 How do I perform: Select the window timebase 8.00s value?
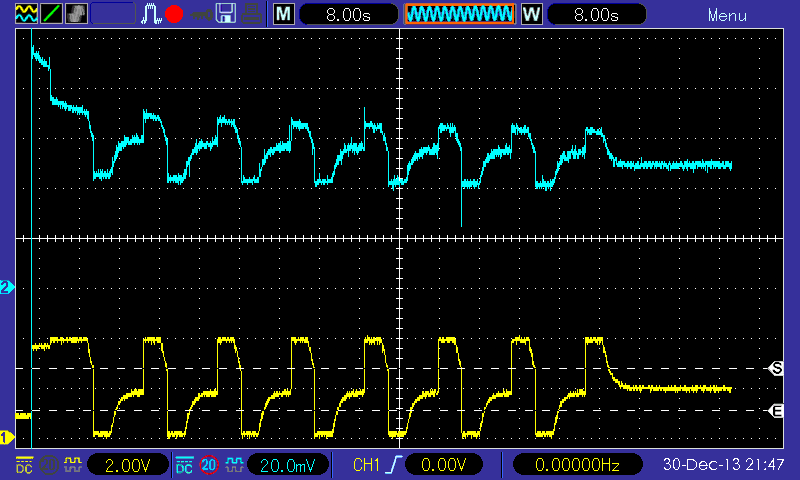596,14
